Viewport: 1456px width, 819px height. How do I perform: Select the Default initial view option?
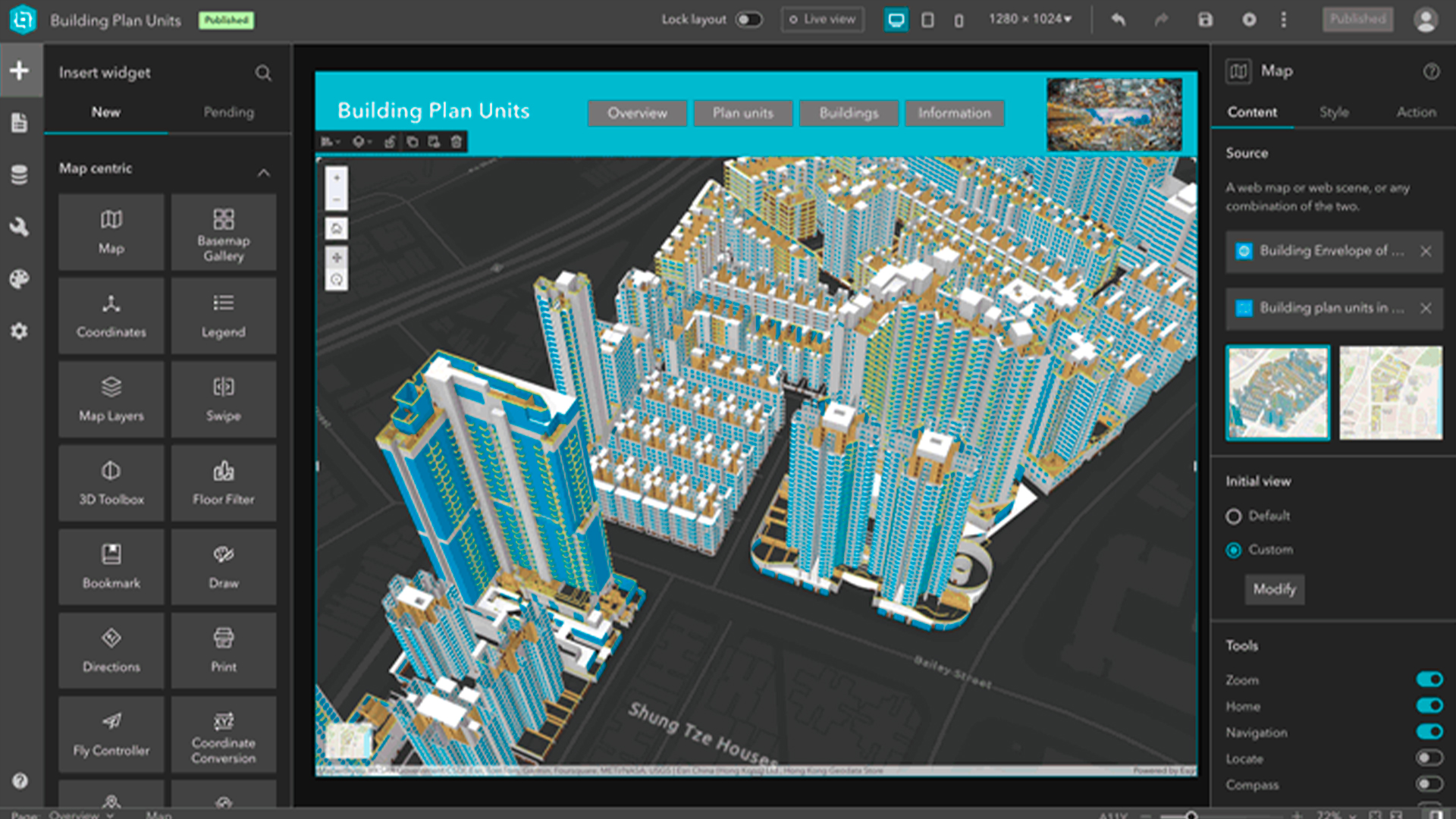(x=1234, y=516)
